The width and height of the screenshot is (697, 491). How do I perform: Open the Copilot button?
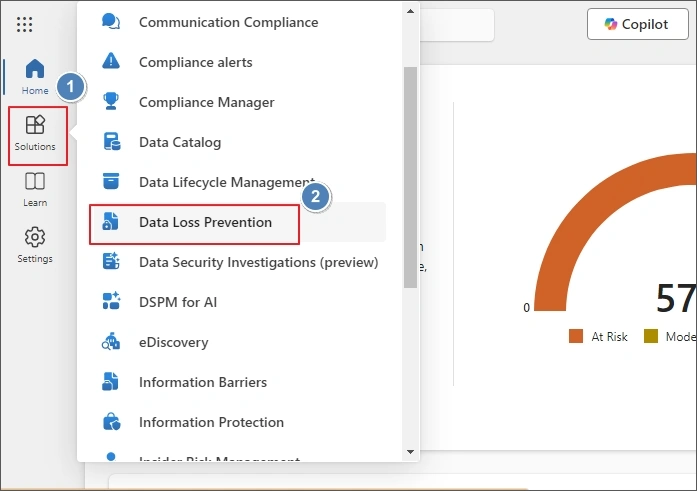pyautogui.click(x=637, y=24)
